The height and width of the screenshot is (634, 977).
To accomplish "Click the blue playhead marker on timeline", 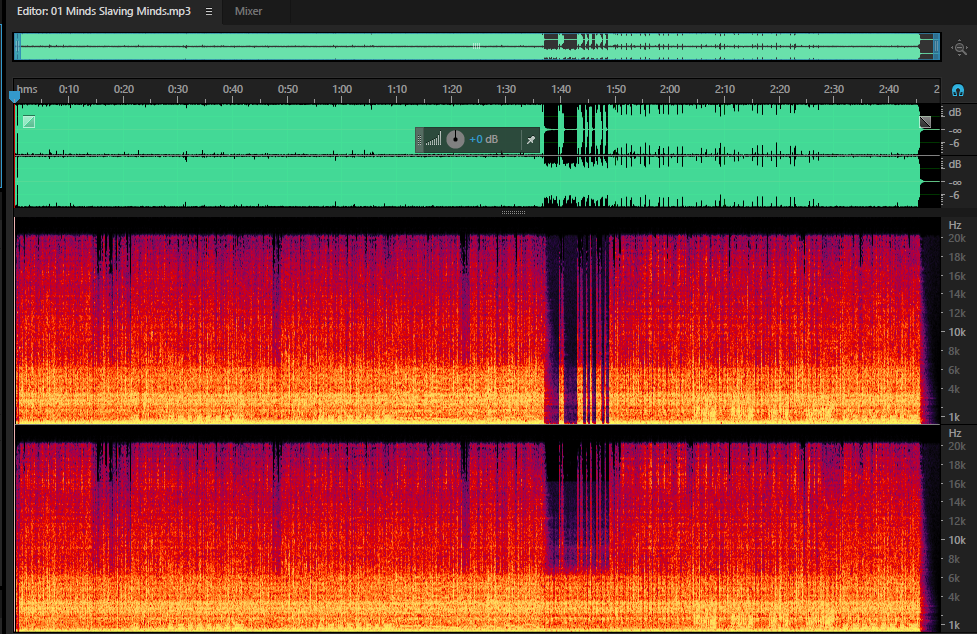I will point(14,97).
